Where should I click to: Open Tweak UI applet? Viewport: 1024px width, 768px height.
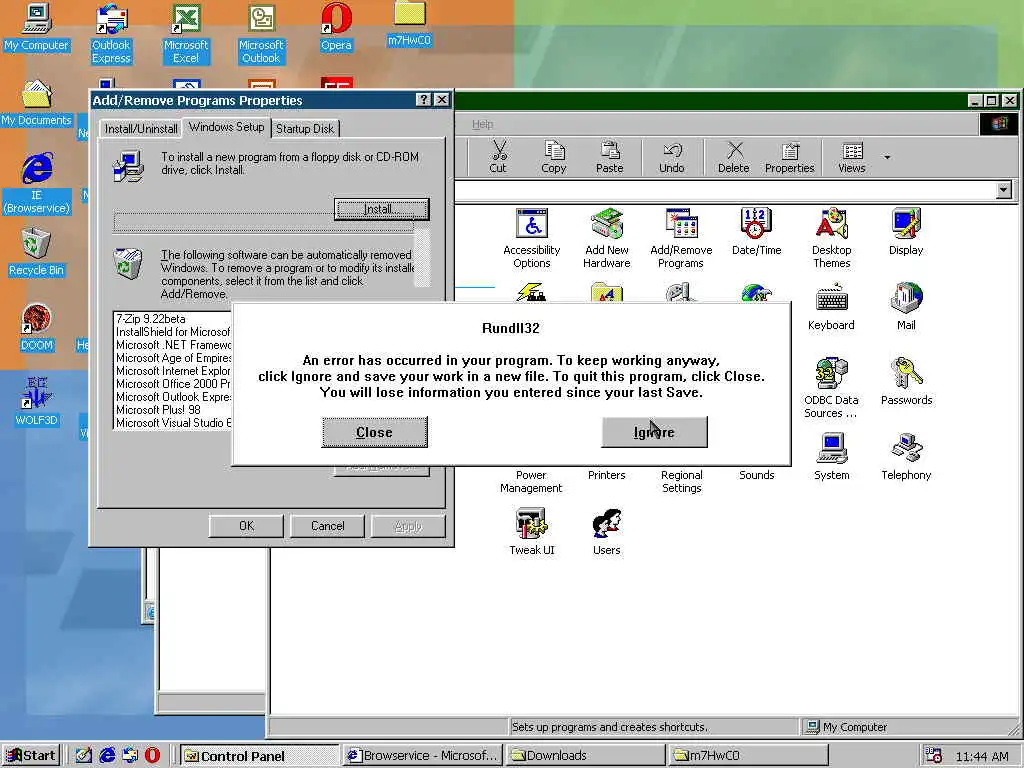pos(532,532)
